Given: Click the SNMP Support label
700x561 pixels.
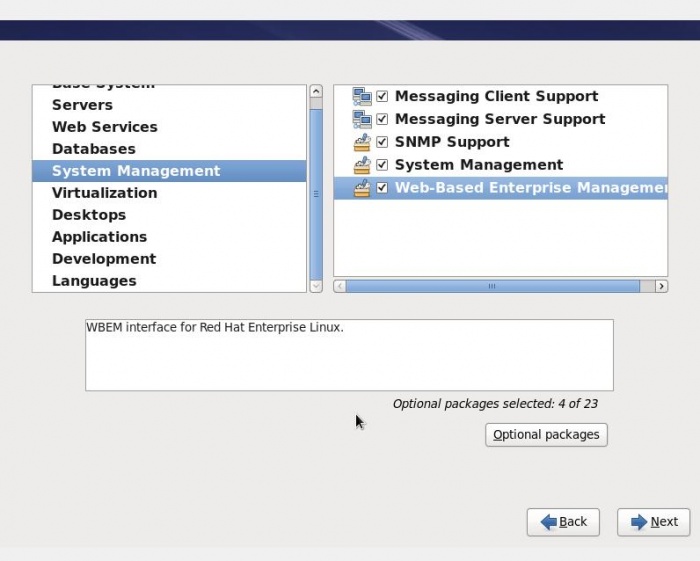Looking at the screenshot, I should point(452,142).
